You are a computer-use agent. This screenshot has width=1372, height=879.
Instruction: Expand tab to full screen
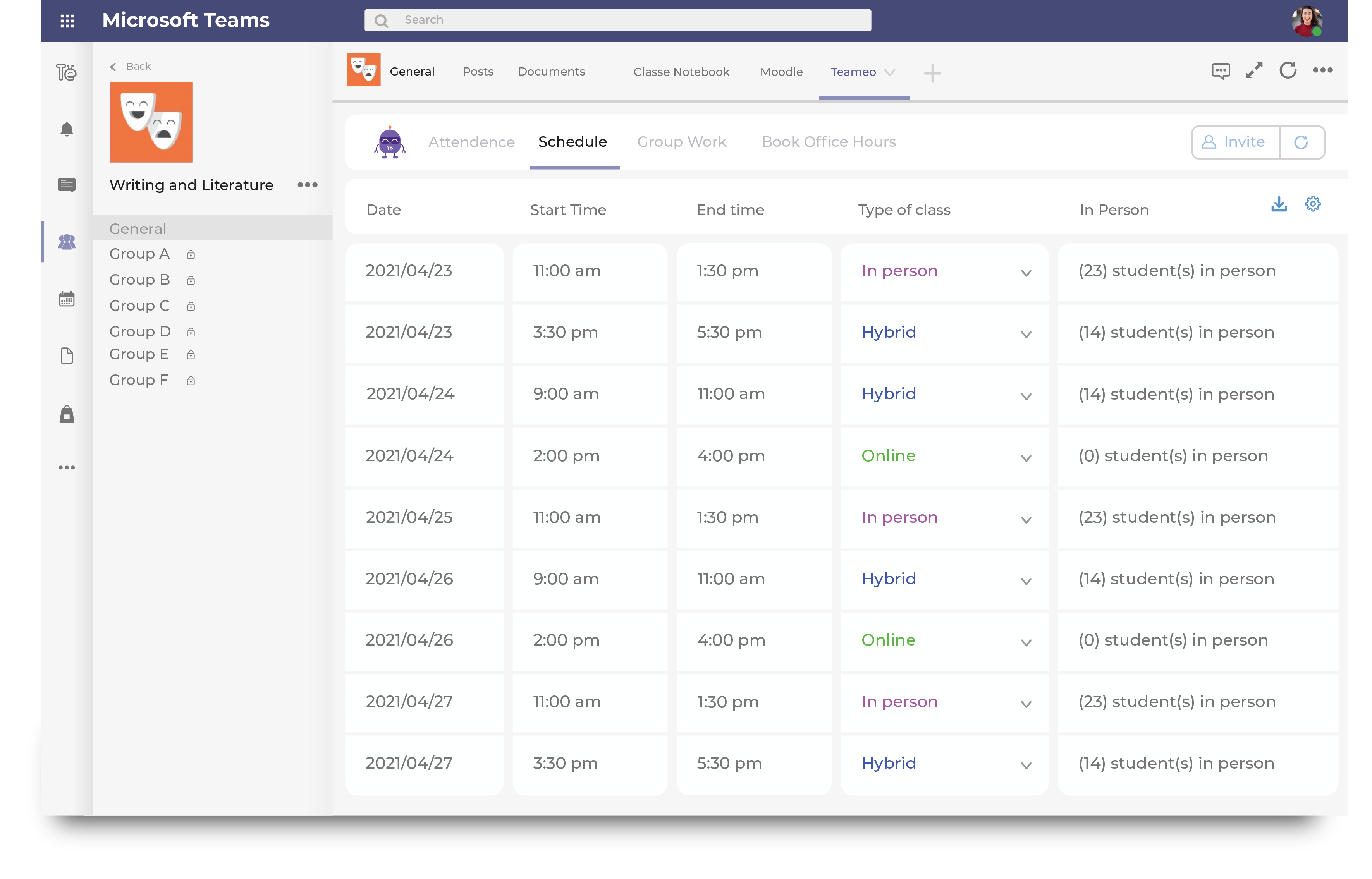tap(1254, 71)
